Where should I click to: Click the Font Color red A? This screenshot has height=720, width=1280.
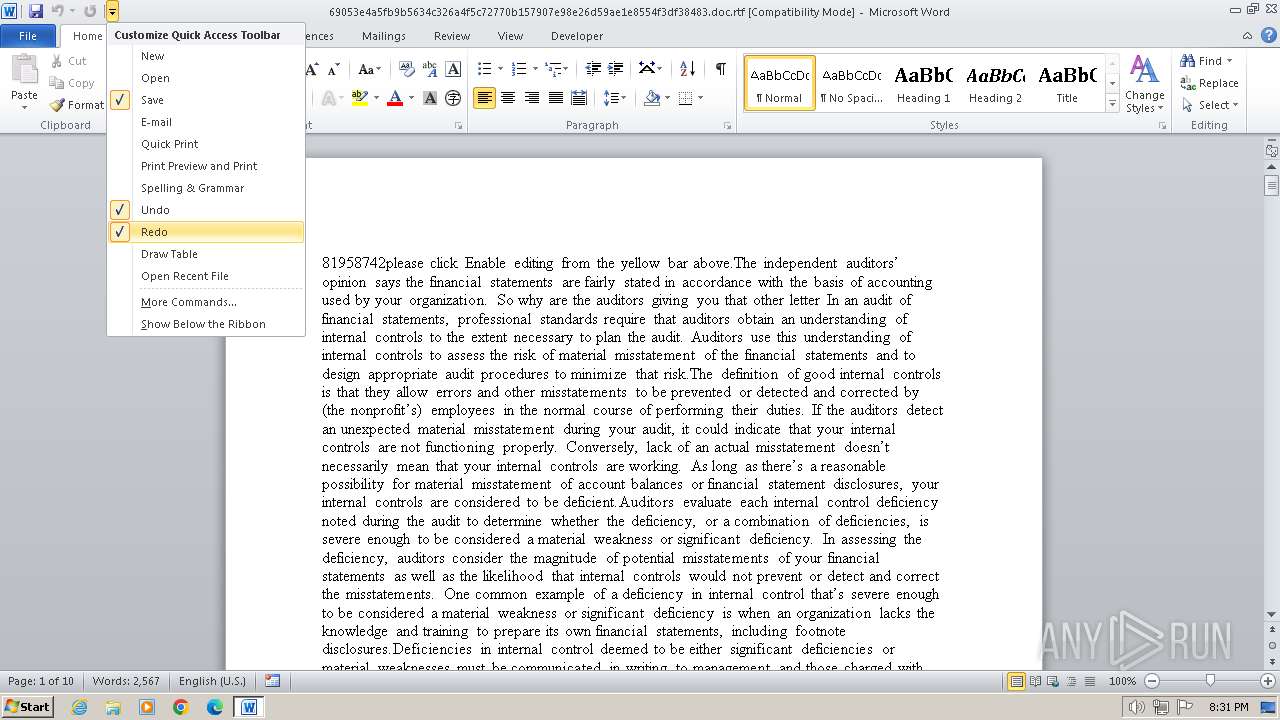(x=395, y=98)
